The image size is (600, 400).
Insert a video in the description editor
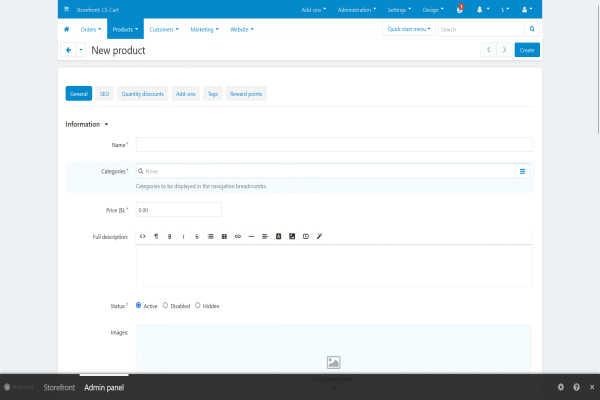pos(306,237)
